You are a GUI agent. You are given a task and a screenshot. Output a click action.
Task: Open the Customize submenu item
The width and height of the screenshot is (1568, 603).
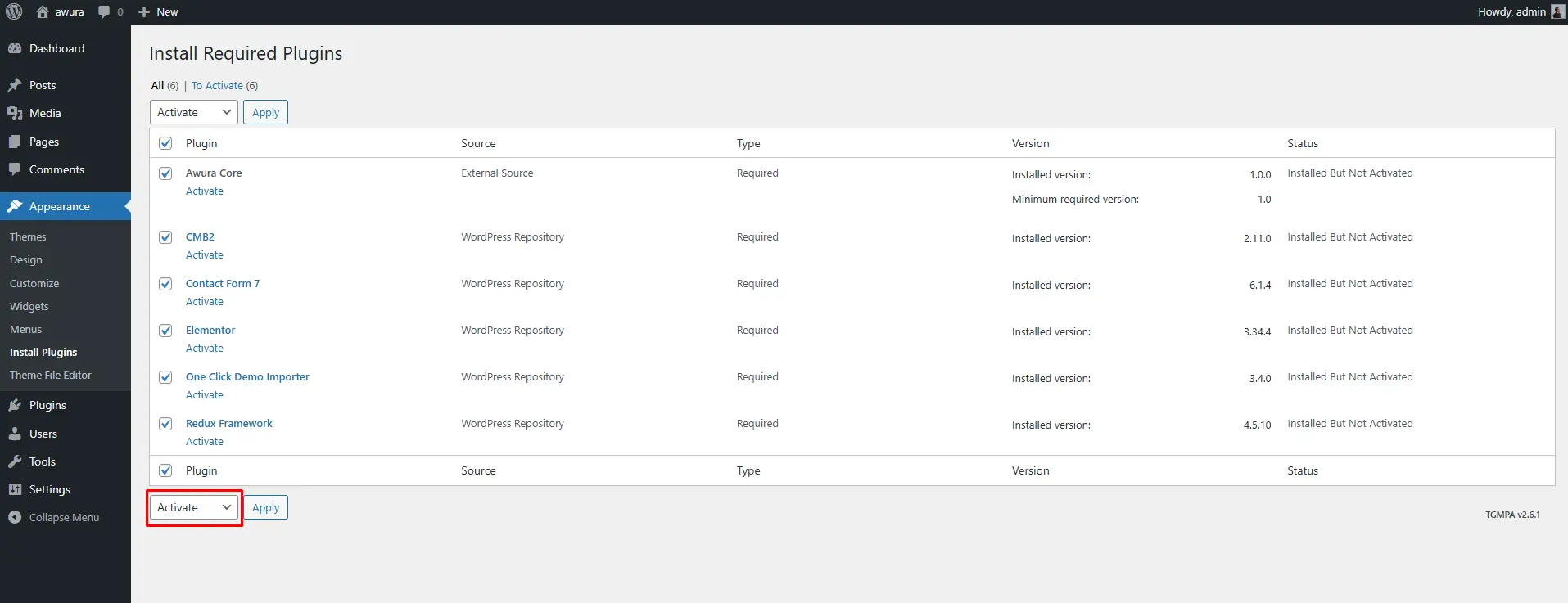click(x=34, y=283)
